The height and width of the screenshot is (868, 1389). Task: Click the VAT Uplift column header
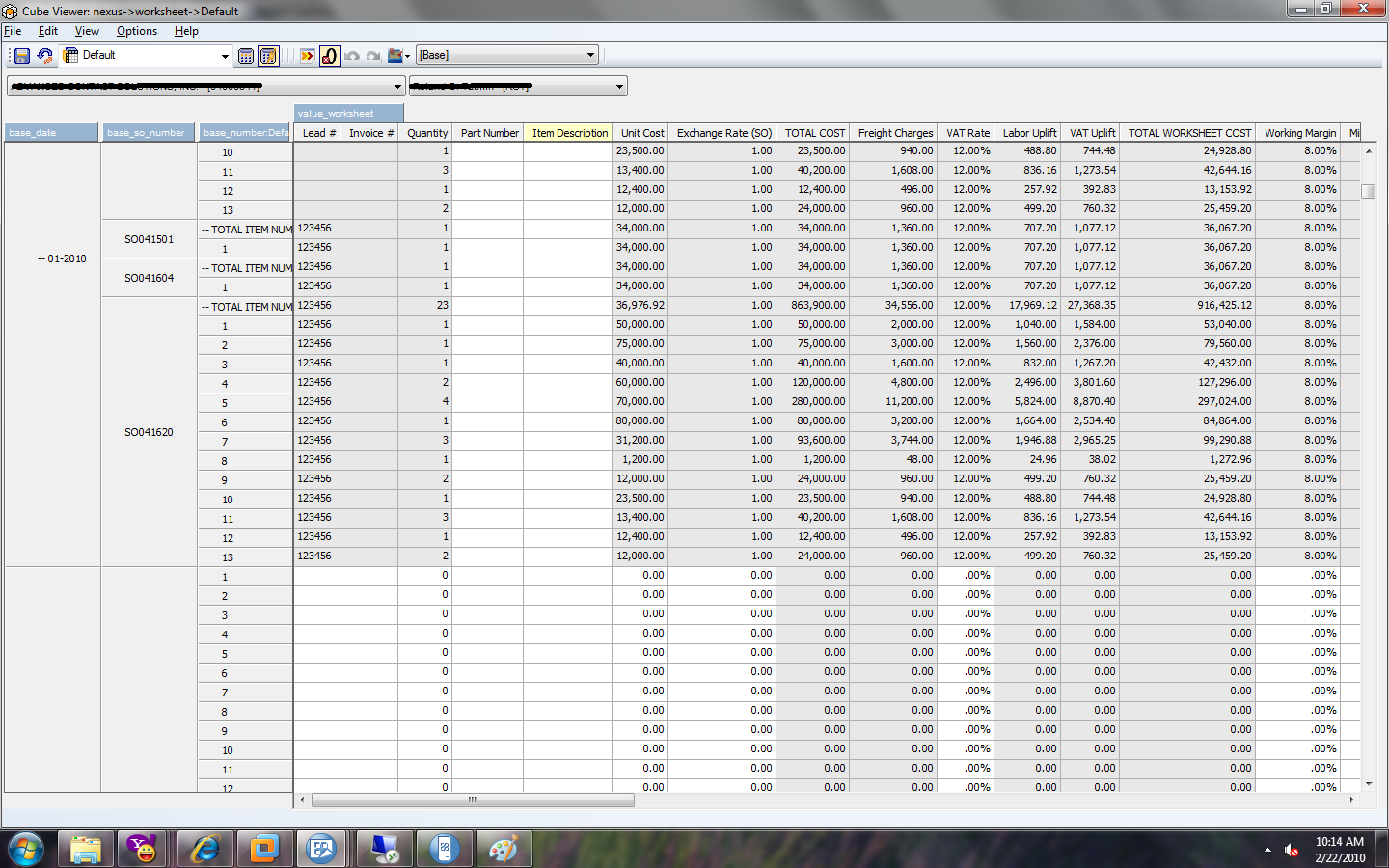(1091, 133)
